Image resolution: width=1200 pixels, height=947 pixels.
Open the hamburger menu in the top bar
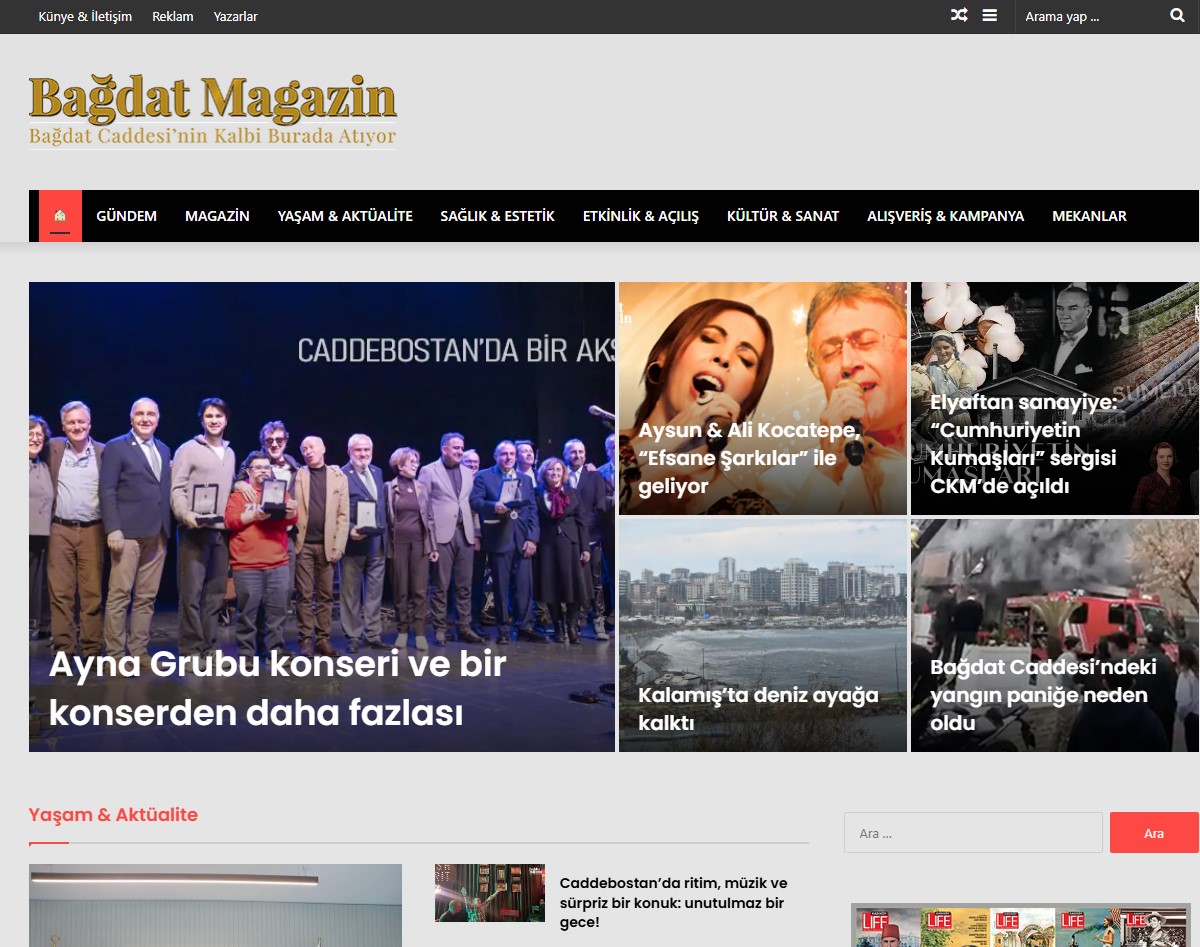point(988,16)
